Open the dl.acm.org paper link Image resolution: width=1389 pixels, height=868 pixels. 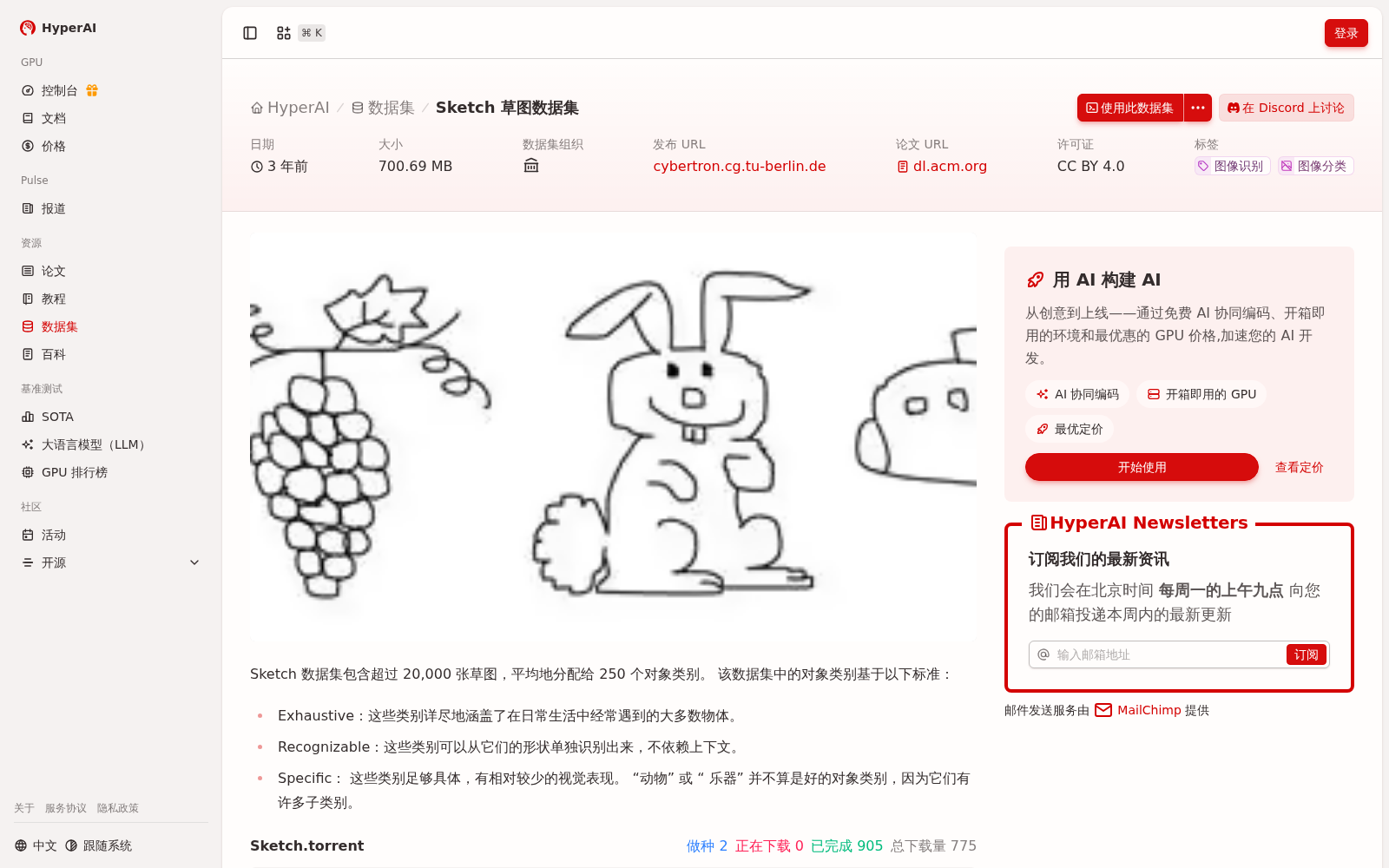pyautogui.click(x=950, y=167)
